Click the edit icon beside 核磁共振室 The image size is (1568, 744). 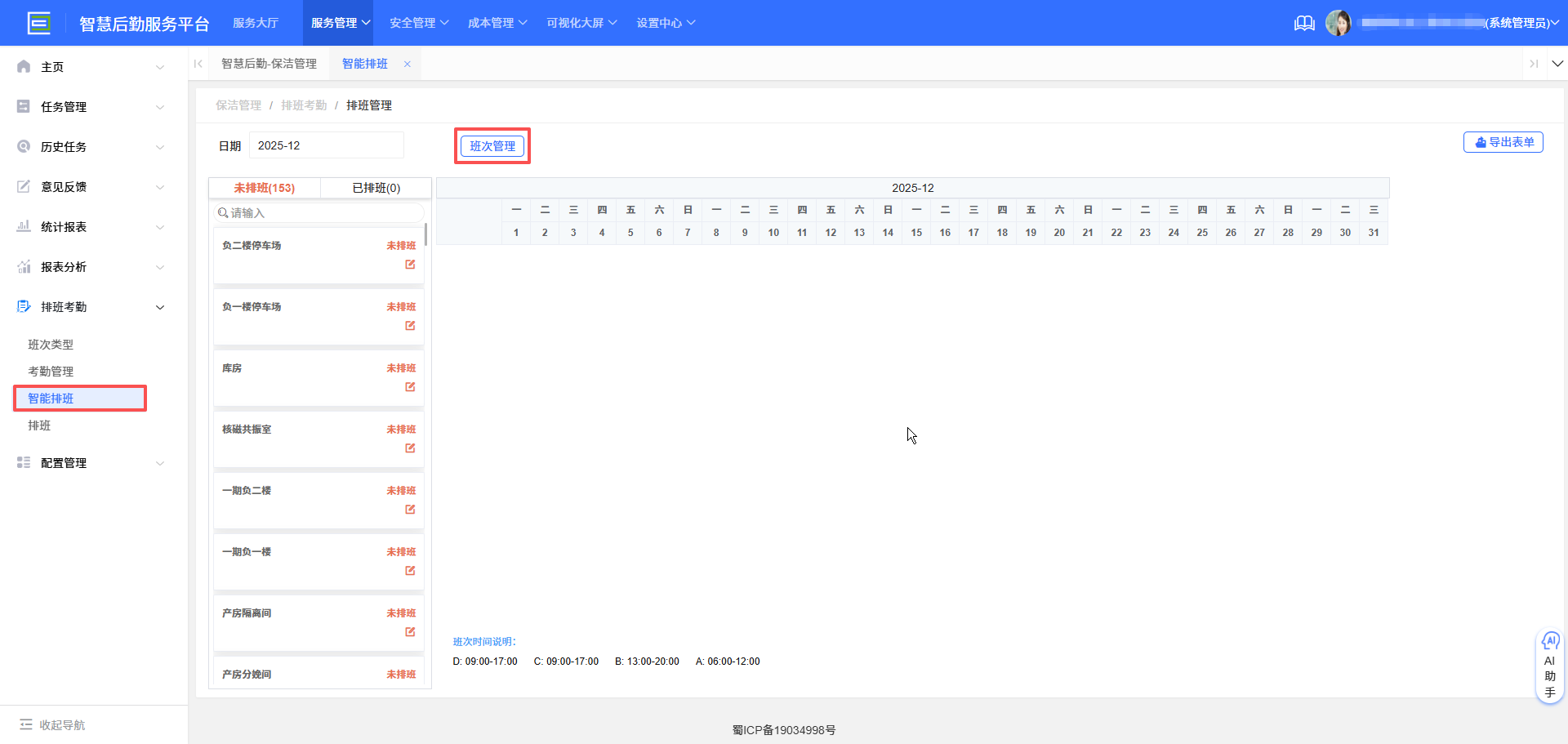[x=409, y=448]
